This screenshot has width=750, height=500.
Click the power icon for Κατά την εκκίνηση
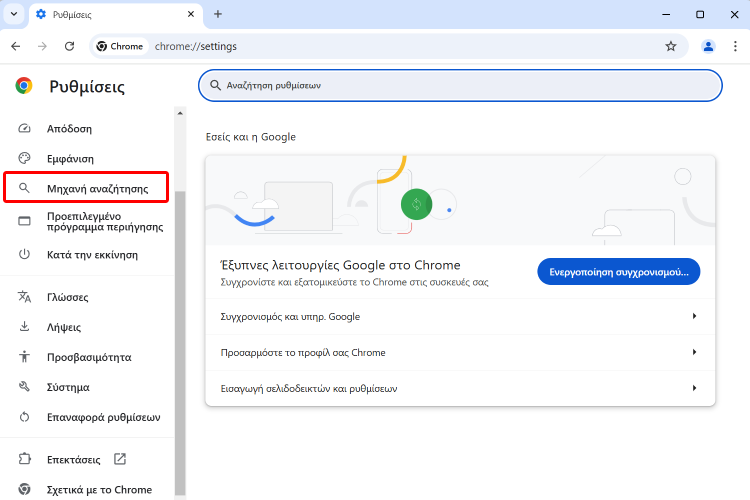click(24, 254)
